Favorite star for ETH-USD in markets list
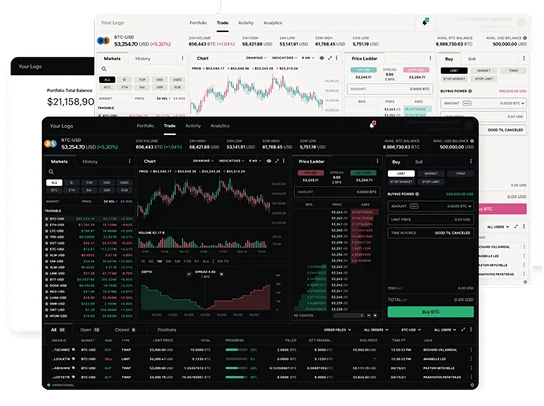 click(x=46, y=225)
